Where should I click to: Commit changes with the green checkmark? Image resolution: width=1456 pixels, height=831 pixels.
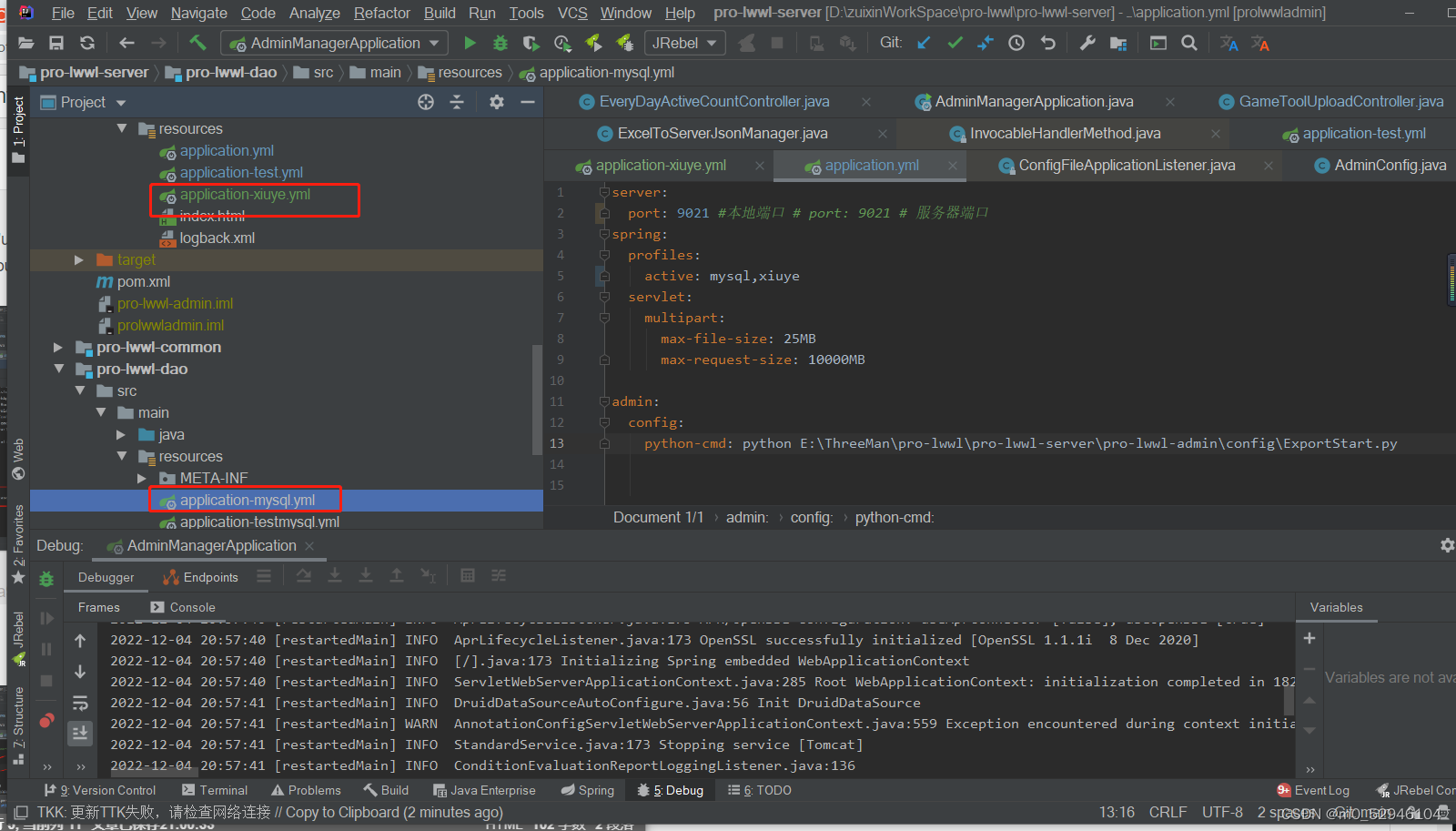click(955, 43)
